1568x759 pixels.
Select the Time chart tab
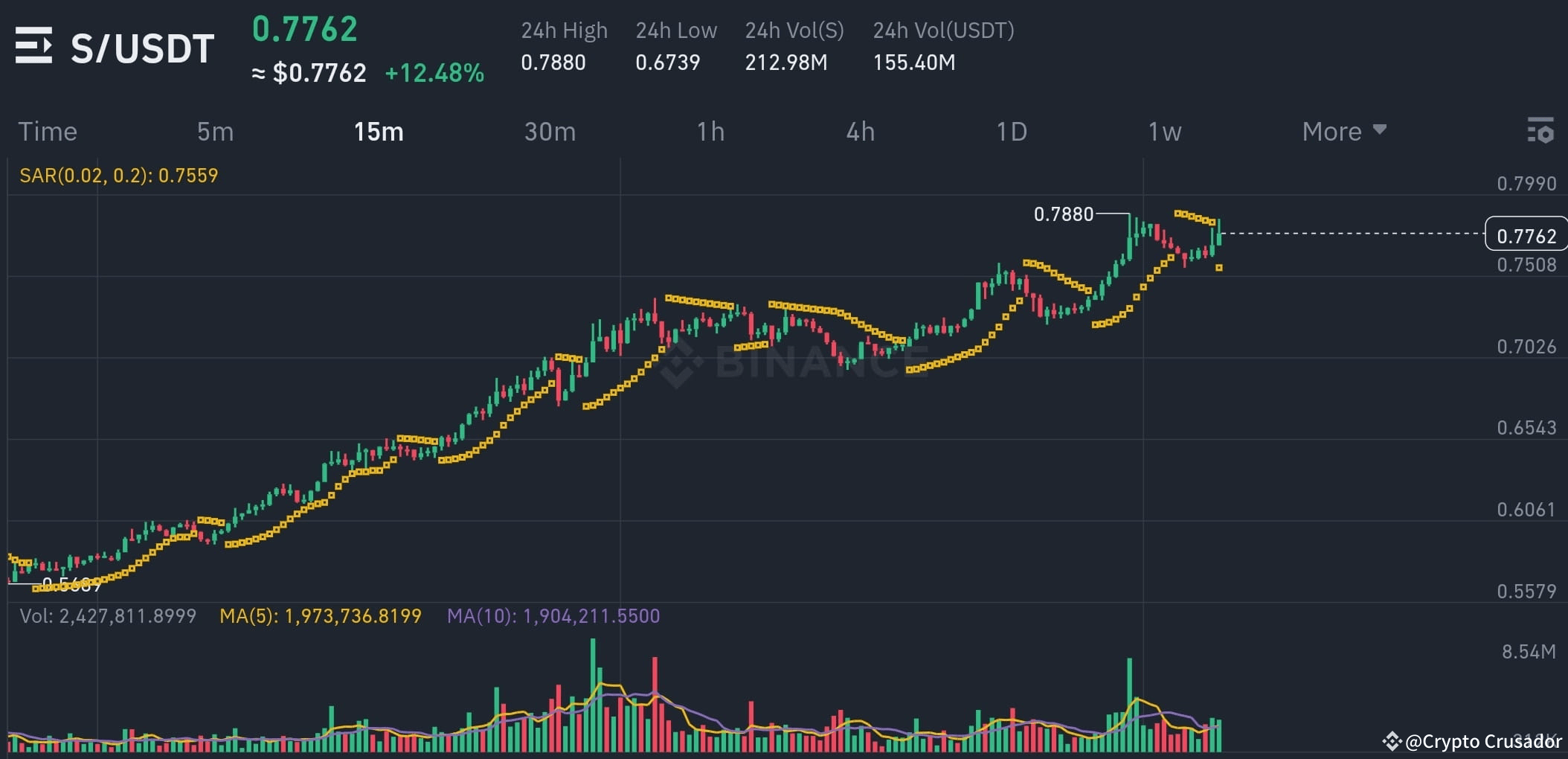tap(48, 131)
